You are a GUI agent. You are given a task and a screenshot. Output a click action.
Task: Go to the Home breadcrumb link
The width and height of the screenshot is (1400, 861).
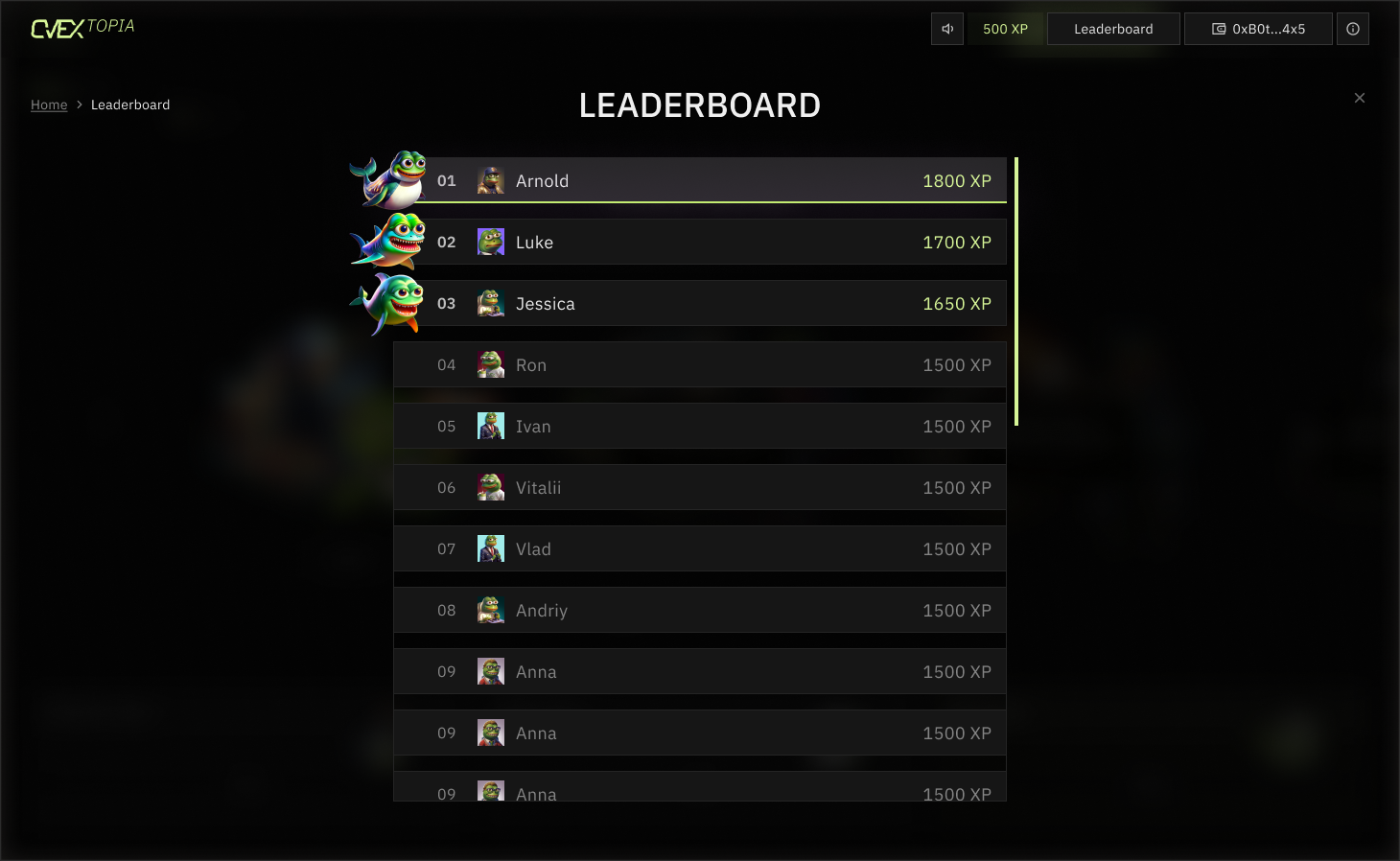(x=49, y=105)
